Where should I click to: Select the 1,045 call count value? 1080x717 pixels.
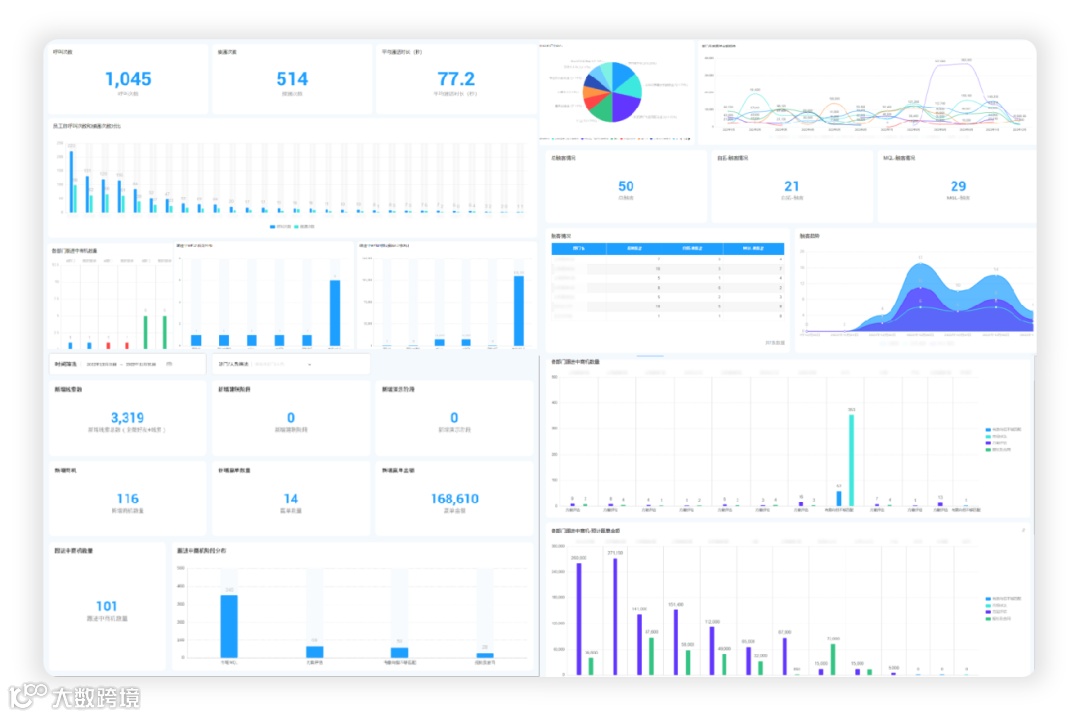128,79
